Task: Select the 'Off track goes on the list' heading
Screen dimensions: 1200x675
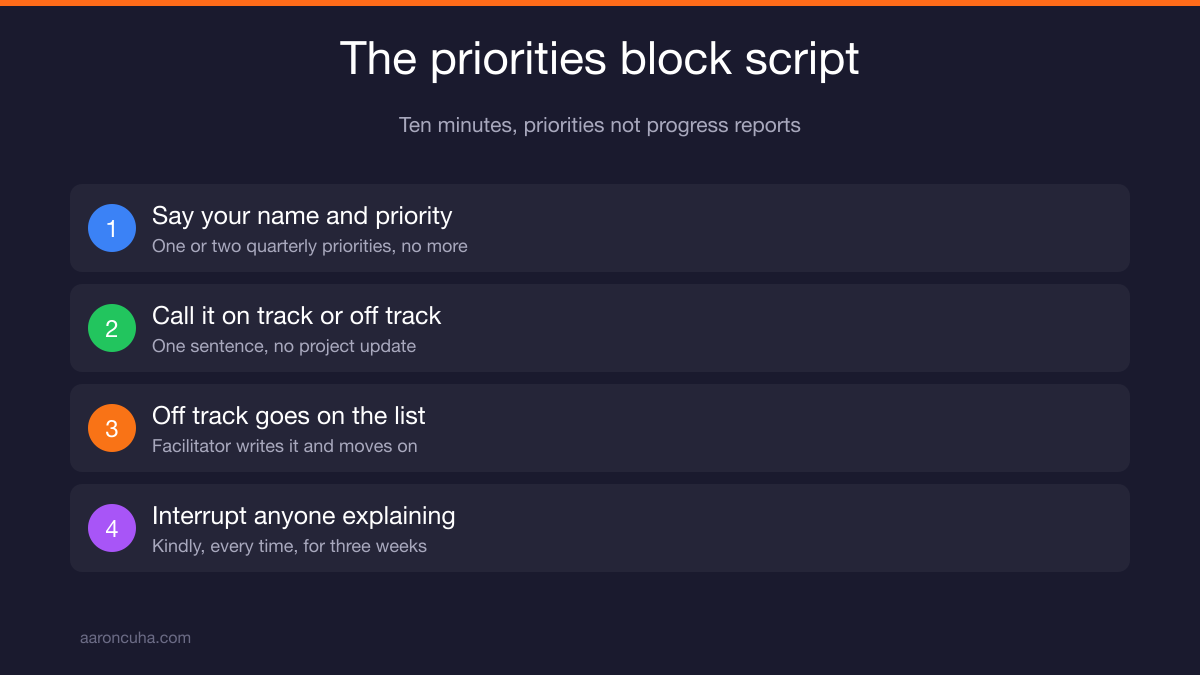Action: 289,416
